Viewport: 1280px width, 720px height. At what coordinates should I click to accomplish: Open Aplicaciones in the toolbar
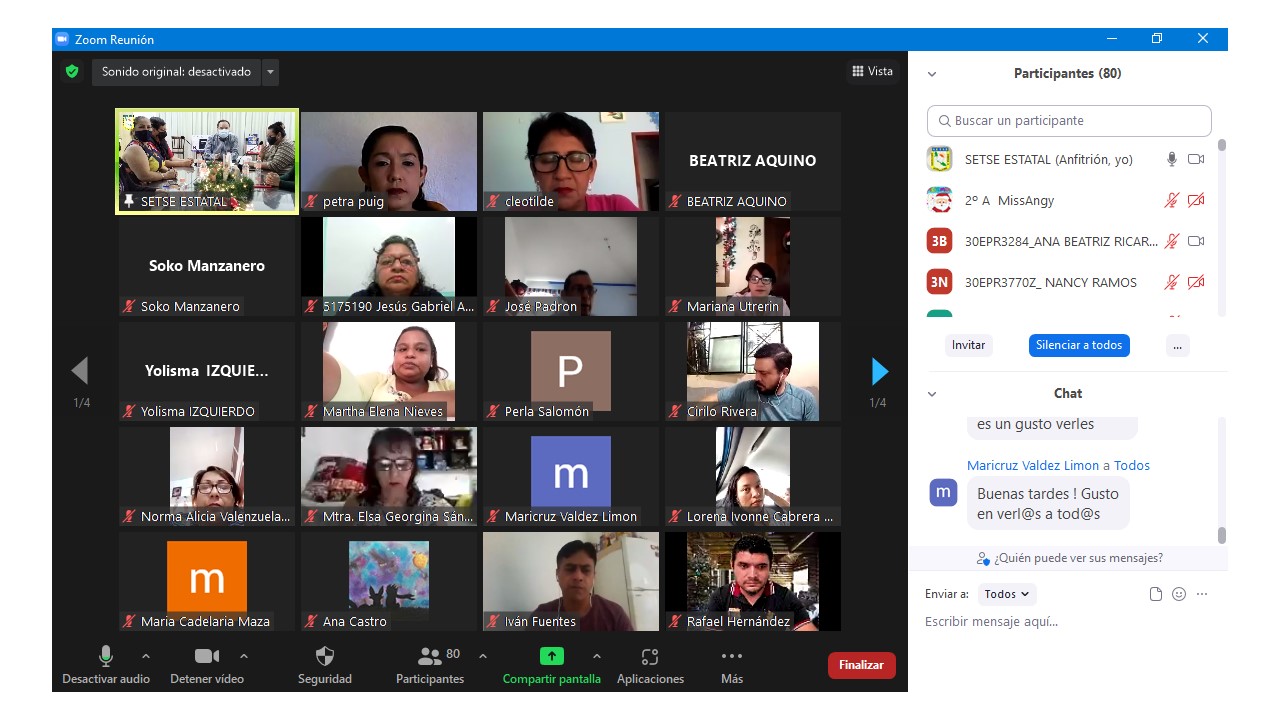click(650, 665)
